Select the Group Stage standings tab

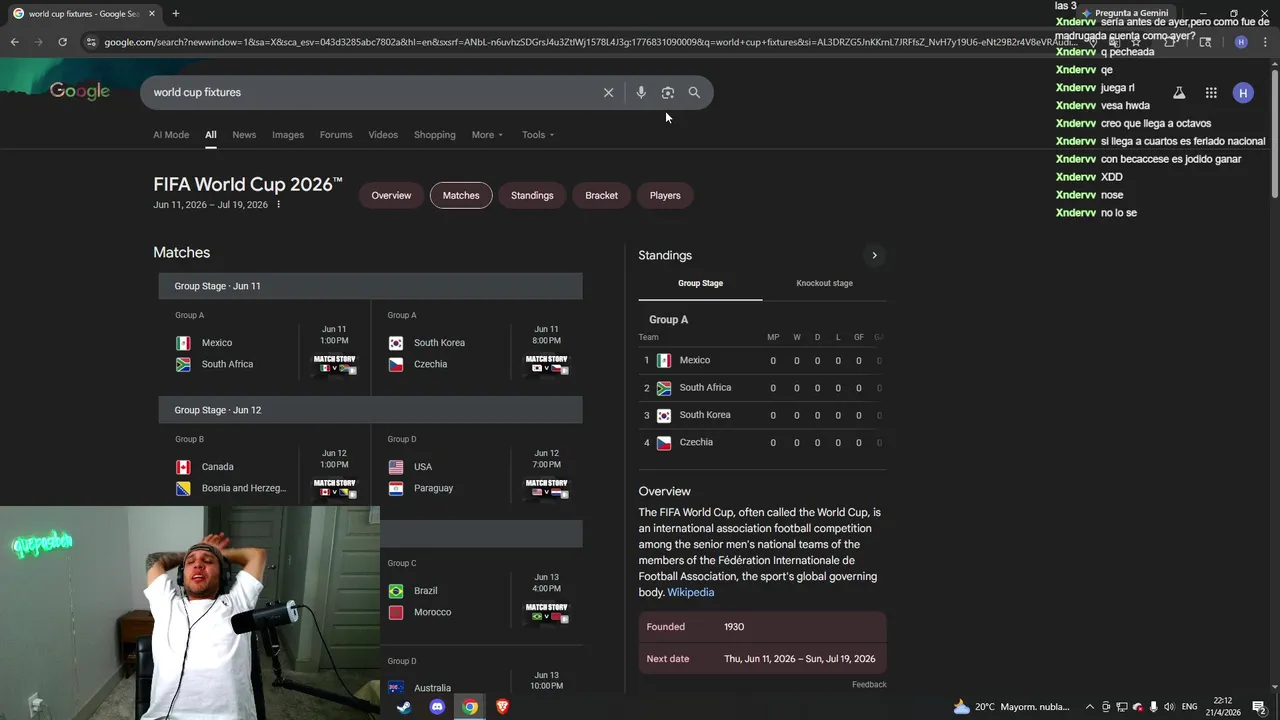pos(700,283)
